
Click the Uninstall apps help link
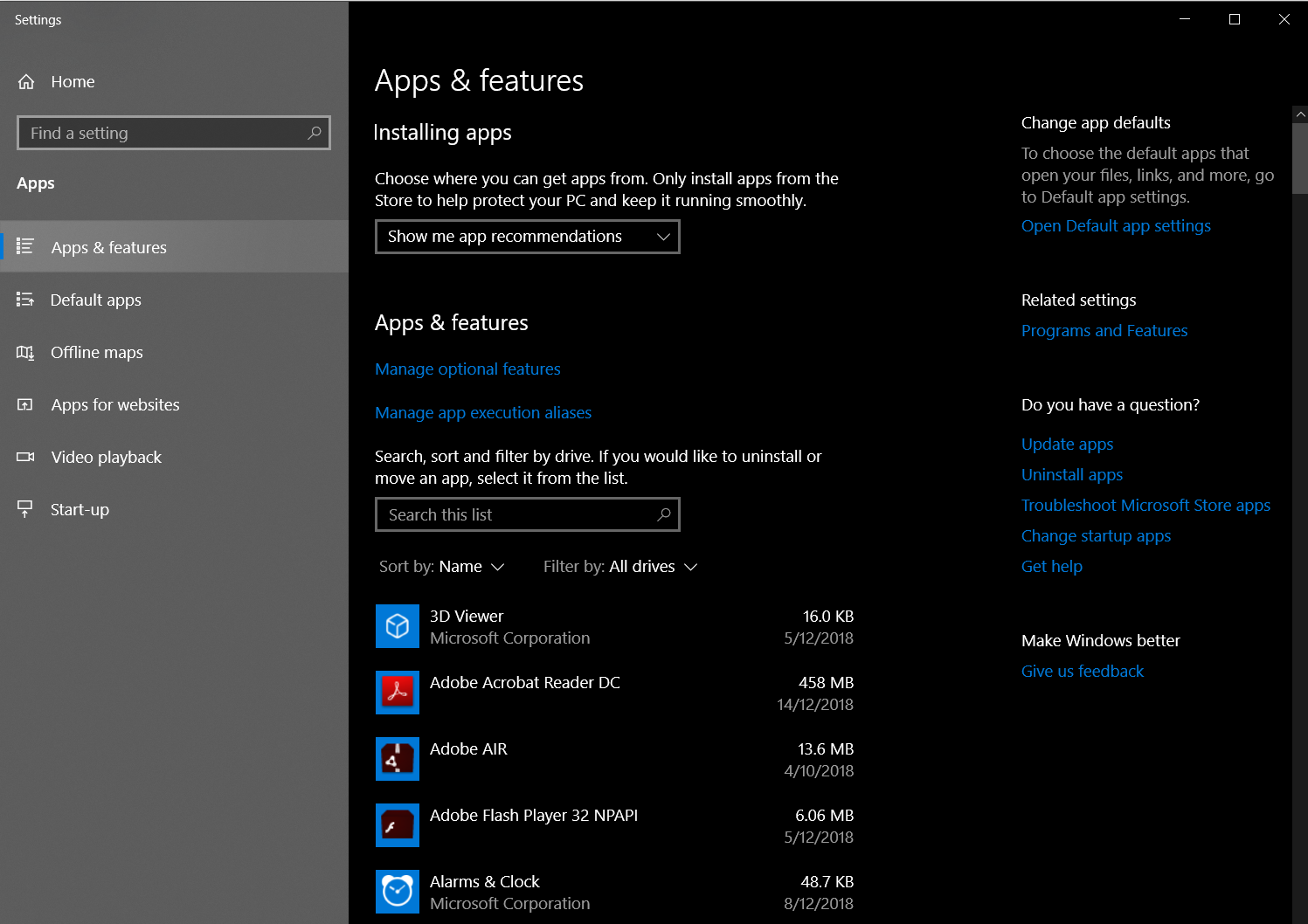point(1072,475)
